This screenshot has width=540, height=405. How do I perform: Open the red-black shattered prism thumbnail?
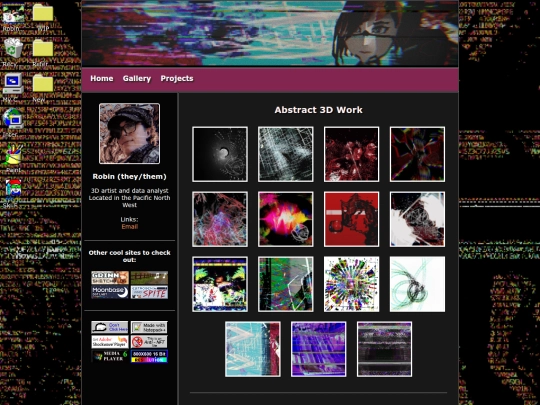click(417, 154)
